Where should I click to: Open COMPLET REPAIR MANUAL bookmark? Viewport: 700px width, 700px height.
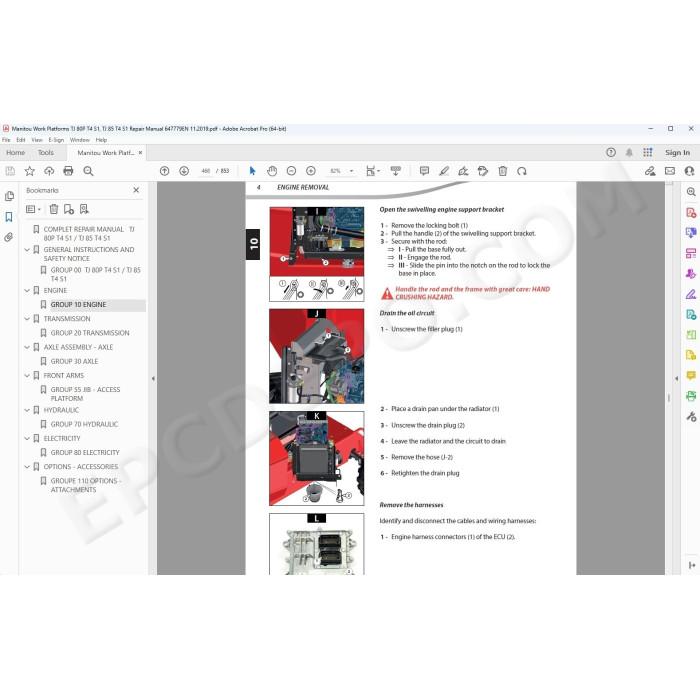(89, 233)
